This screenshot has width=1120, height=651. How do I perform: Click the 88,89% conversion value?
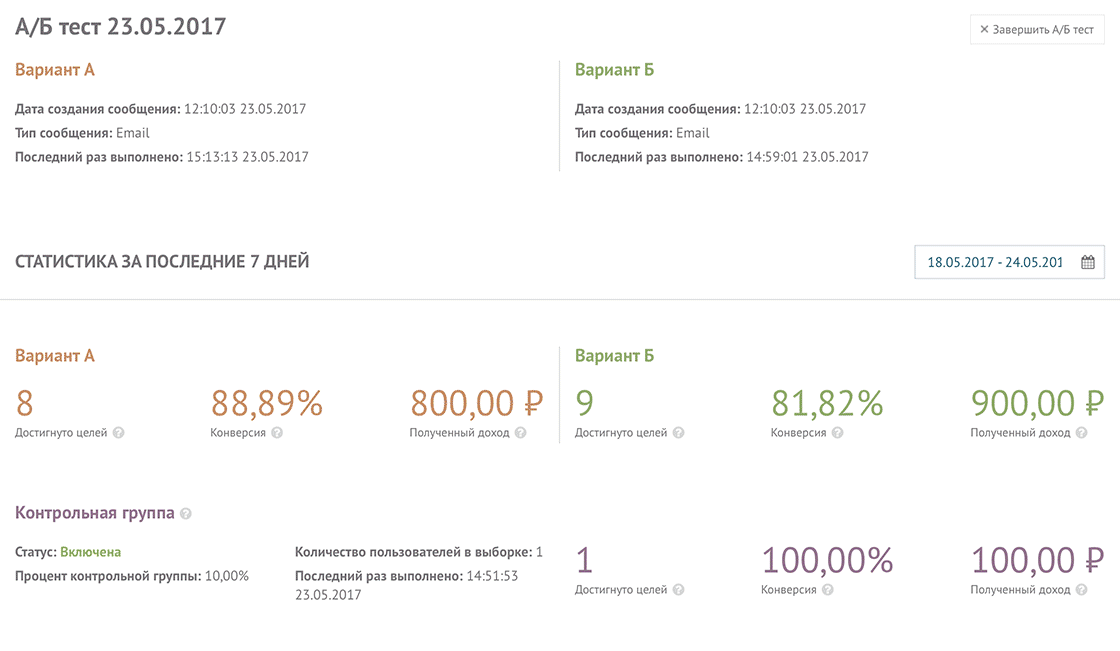(x=267, y=403)
